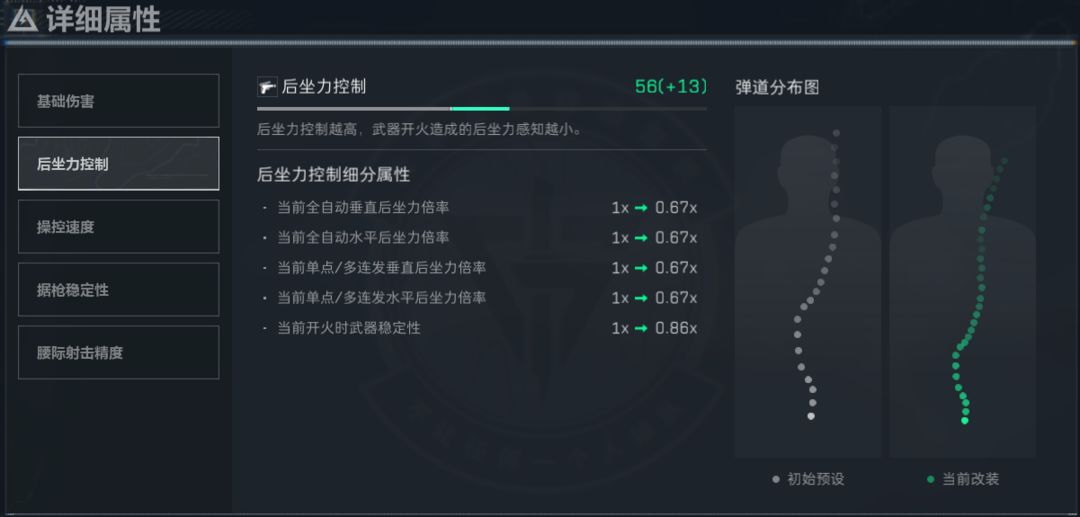
Task: Click green arrow in 全自动水平后坐力倍率 row
Action: (641, 238)
